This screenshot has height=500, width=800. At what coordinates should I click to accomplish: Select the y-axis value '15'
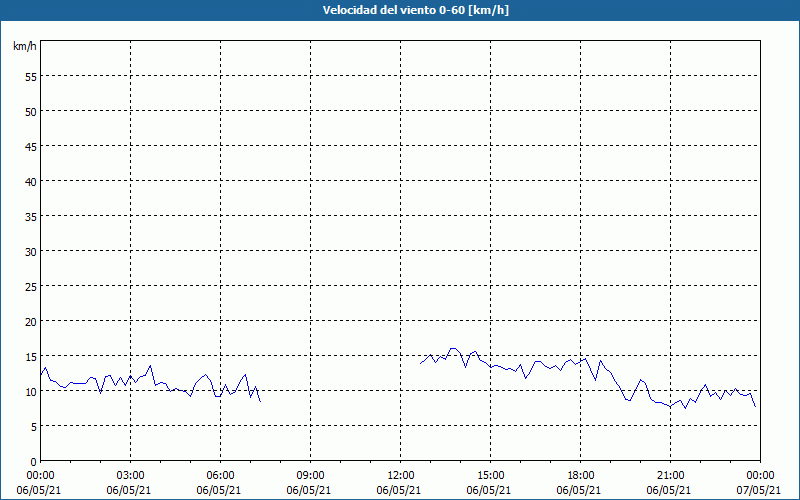pyautogui.click(x=31, y=357)
